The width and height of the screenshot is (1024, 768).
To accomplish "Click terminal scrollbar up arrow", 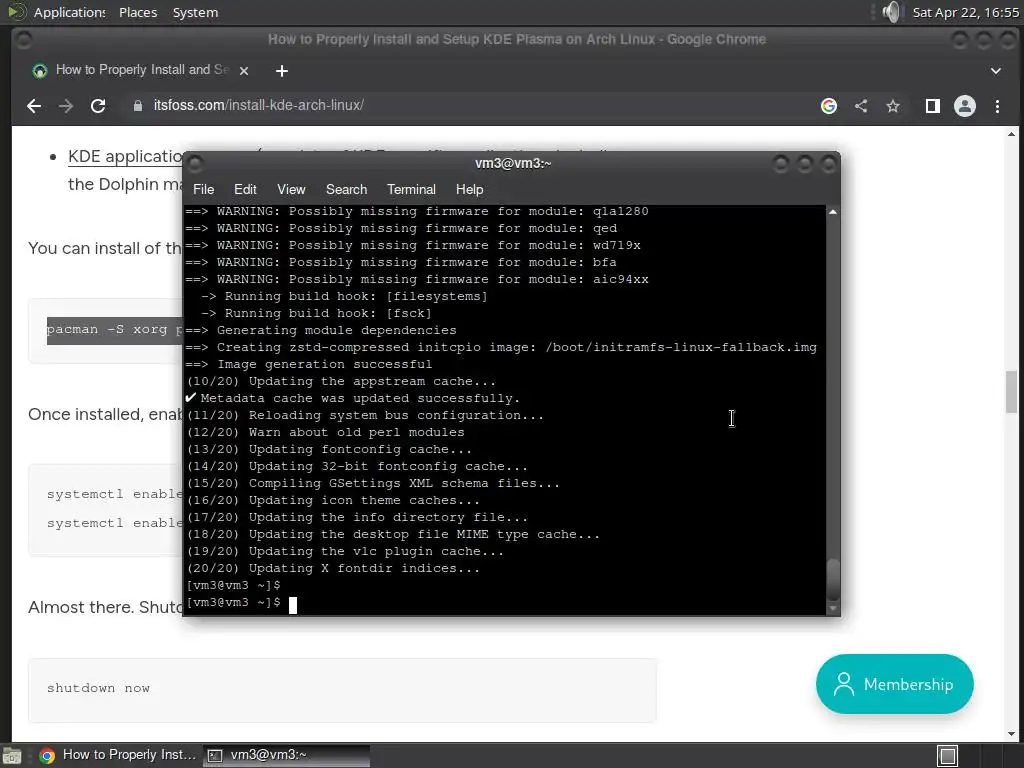I will pyautogui.click(x=833, y=212).
